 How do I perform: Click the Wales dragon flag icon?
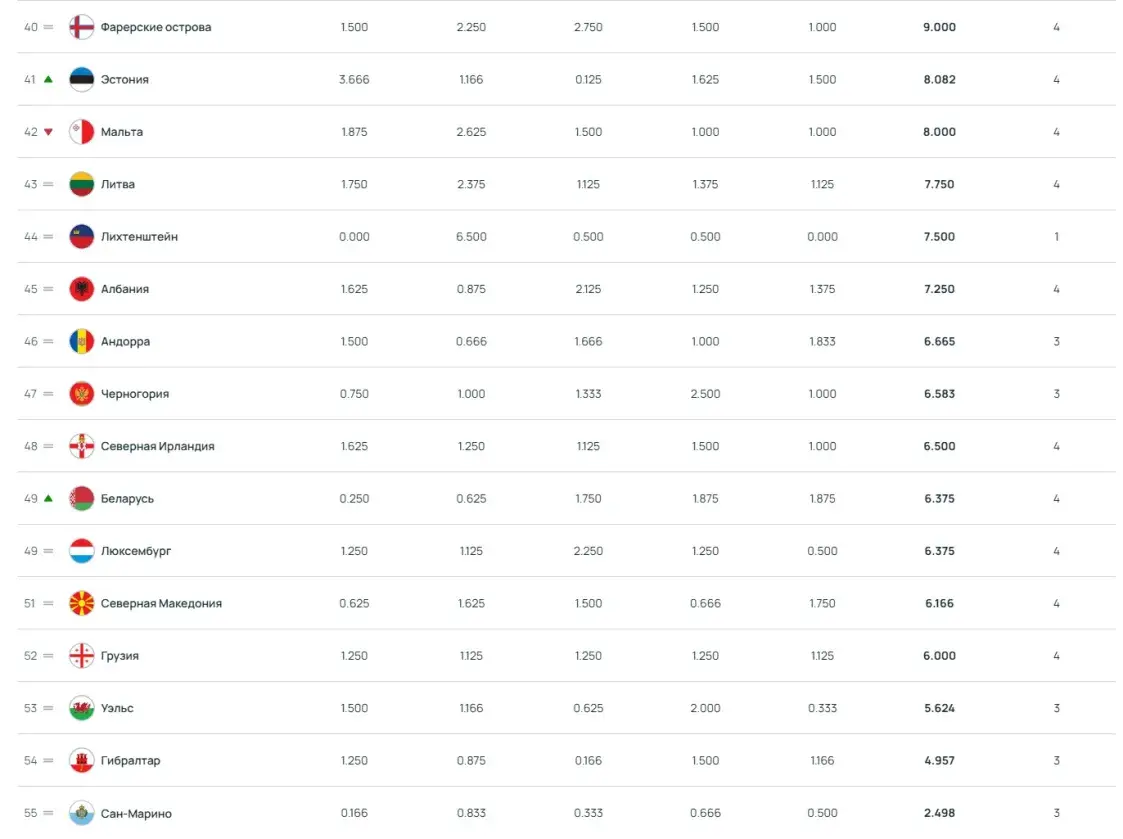(x=81, y=708)
